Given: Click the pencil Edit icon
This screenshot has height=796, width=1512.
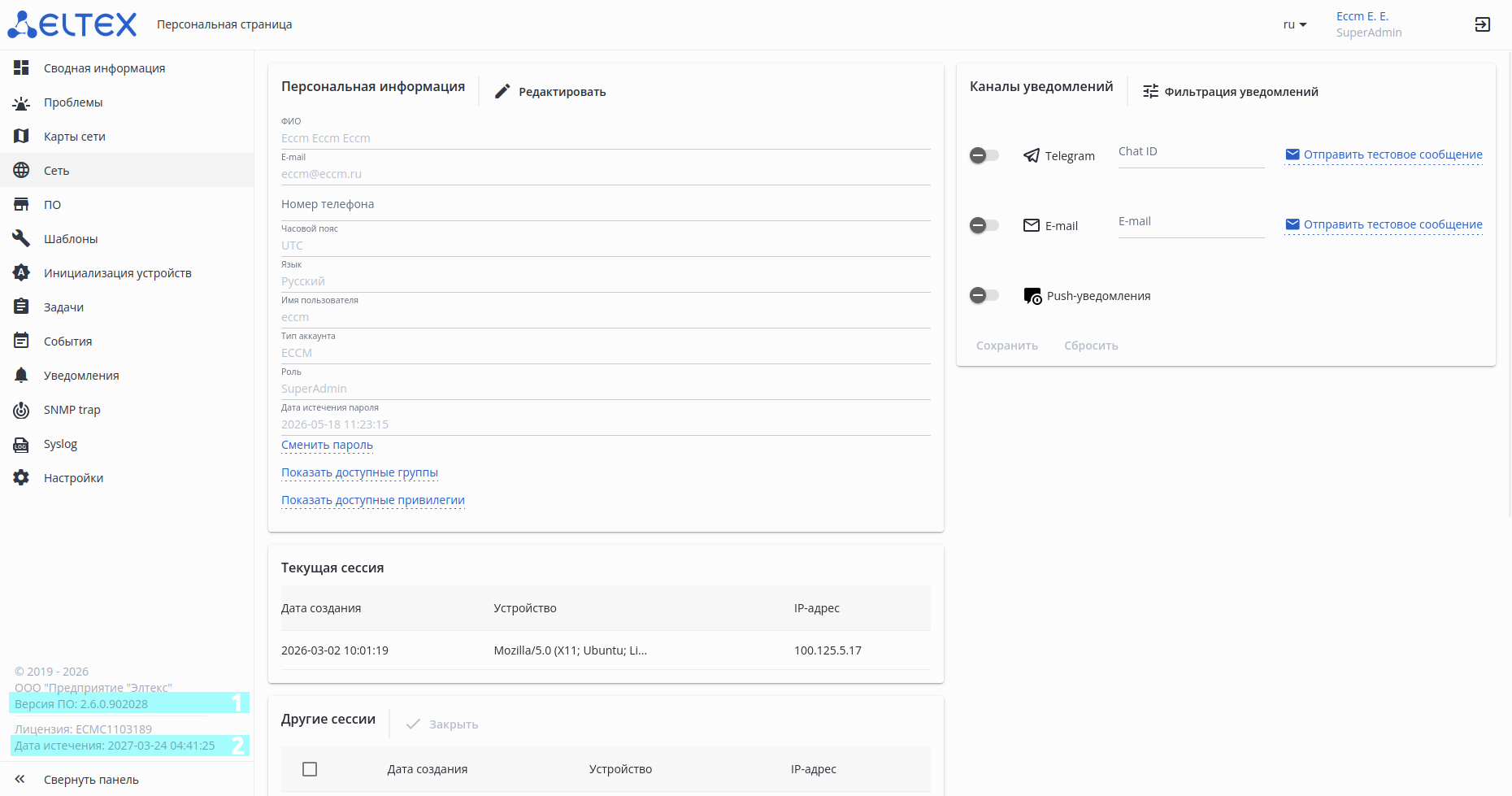Looking at the screenshot, I should coord(502,92).
